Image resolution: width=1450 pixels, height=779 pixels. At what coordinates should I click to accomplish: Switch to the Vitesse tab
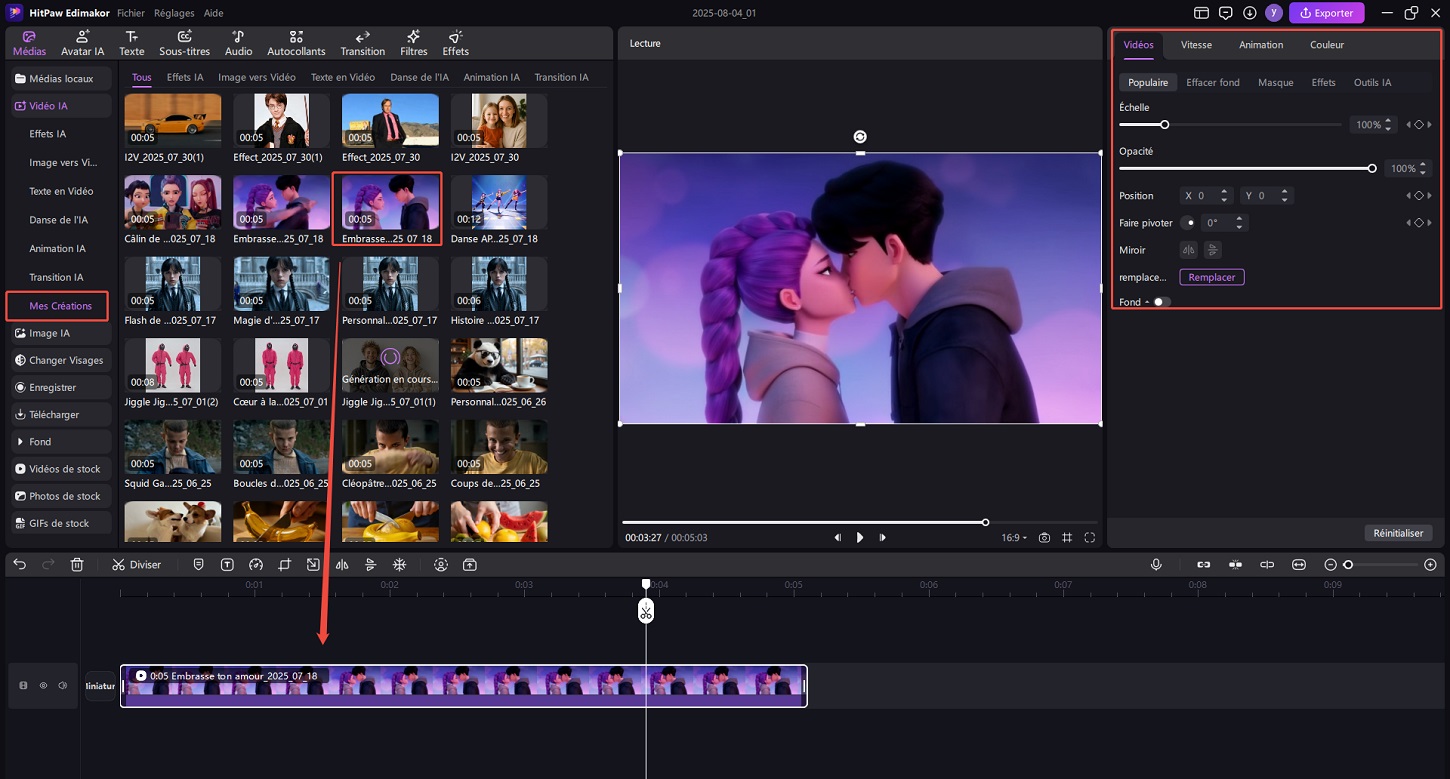point(1196,45)
